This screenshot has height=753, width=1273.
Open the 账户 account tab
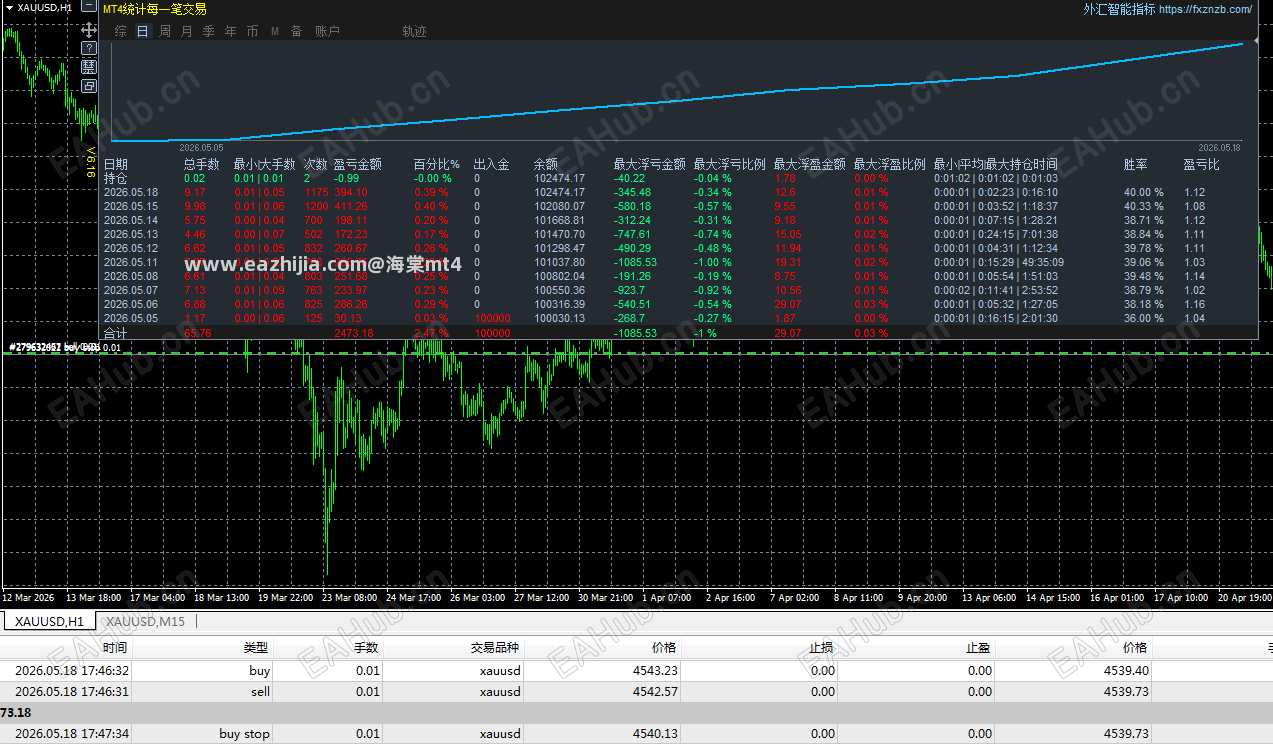327,31
